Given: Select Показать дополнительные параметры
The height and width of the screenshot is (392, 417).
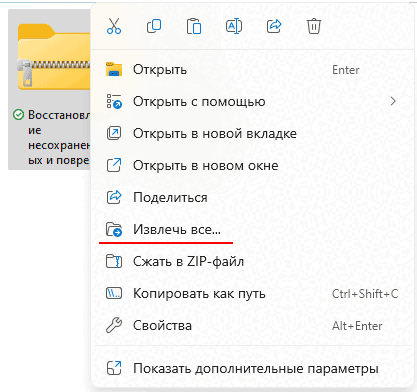Looking at the screenshot, I should tap(252, 368).
